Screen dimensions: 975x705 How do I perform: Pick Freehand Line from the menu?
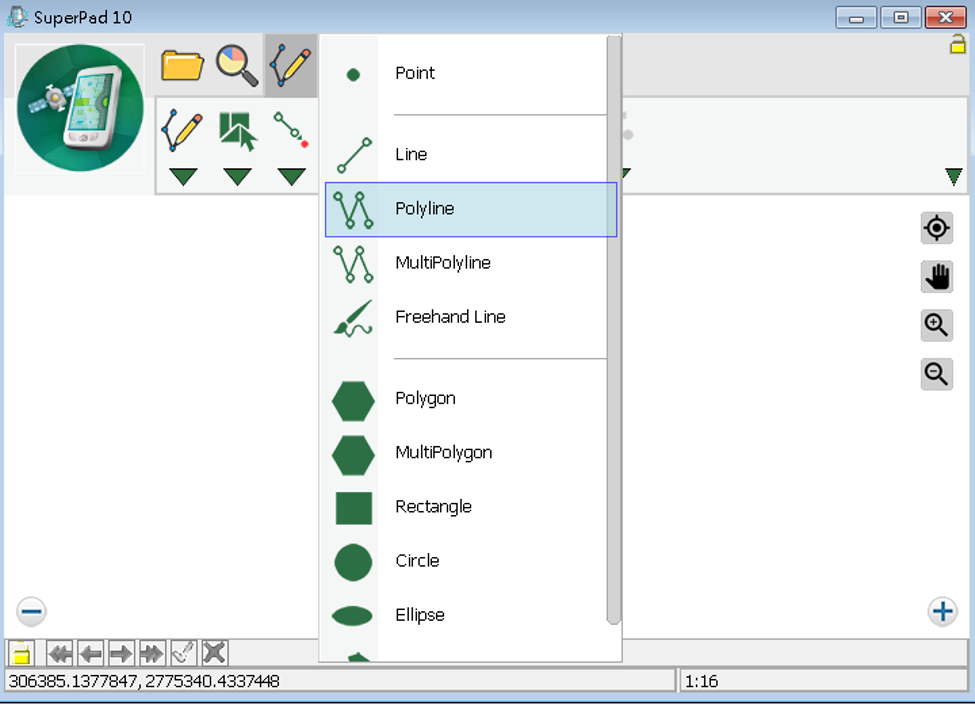(471, 318)
